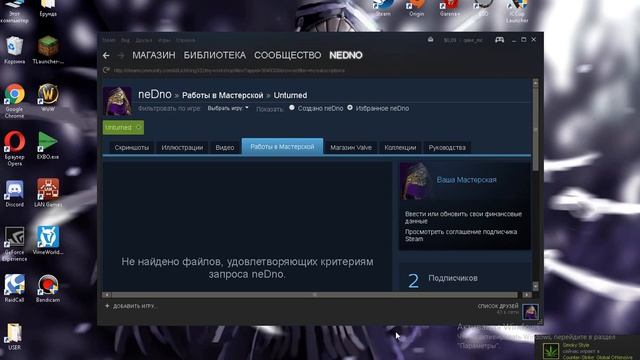The height and width of the screenshot is (360, 640).
Task: Click the vertical scrollbar up arrow
Action: click(x=536, y=83)
